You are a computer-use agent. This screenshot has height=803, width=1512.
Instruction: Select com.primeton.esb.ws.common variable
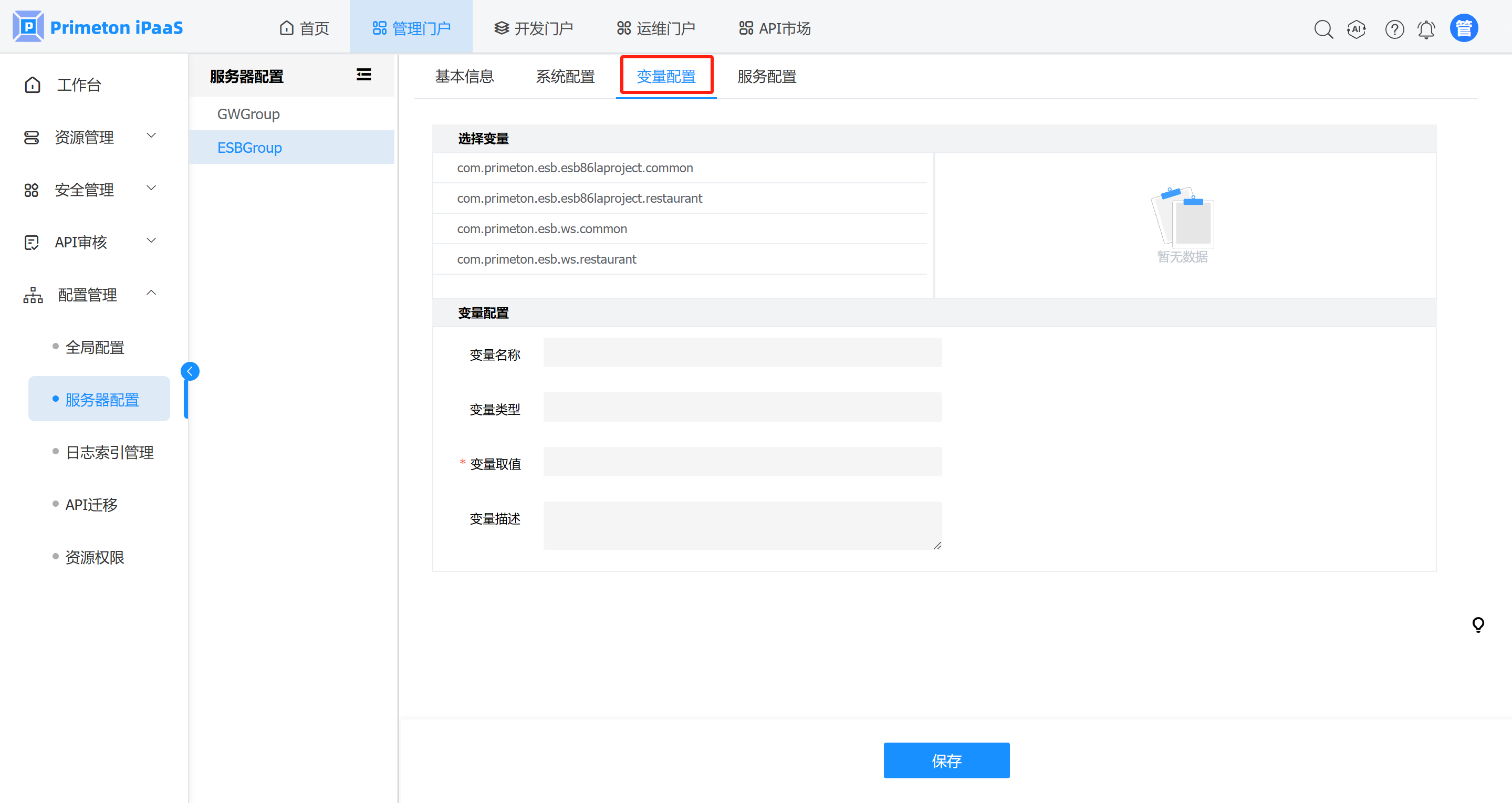(542, 228)
